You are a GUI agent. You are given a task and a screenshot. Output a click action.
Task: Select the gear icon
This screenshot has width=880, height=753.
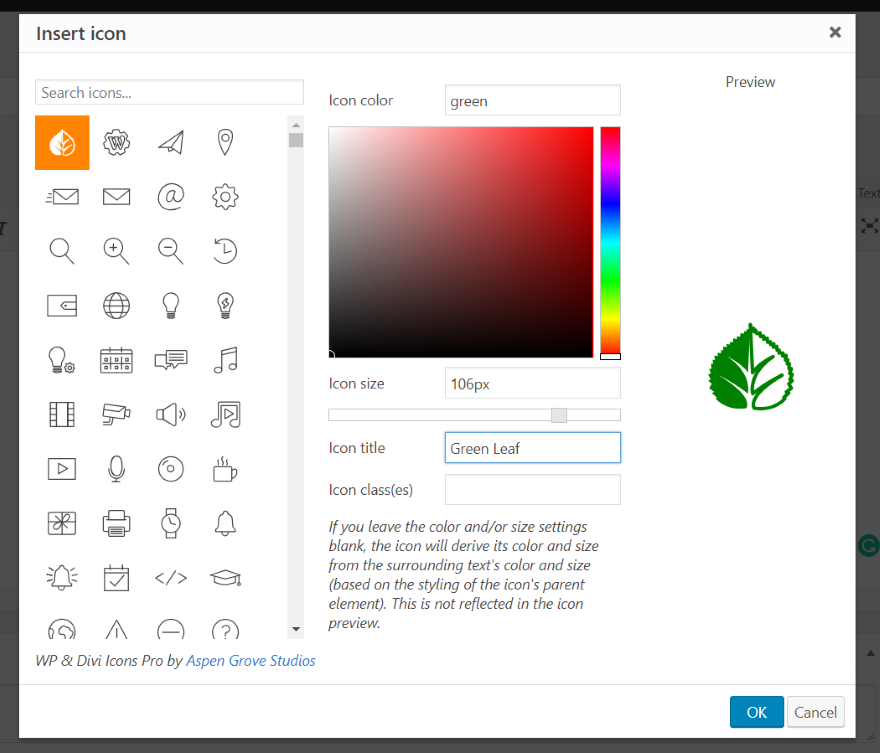(225, 196)
